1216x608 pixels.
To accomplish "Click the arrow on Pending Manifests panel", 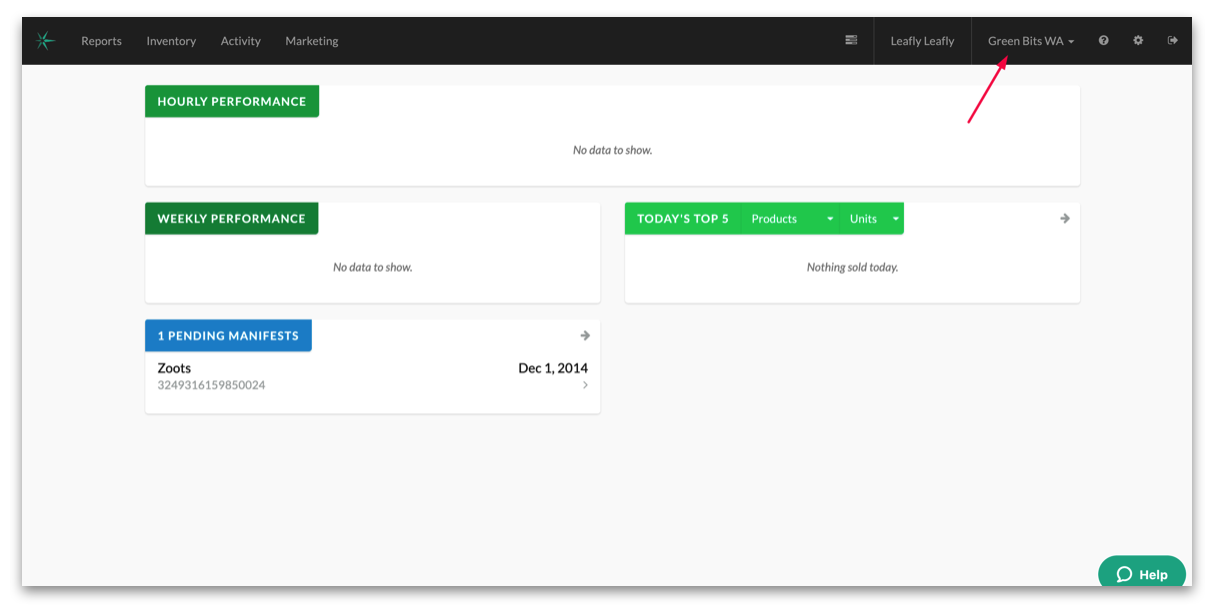I will [x=585, y=335].
